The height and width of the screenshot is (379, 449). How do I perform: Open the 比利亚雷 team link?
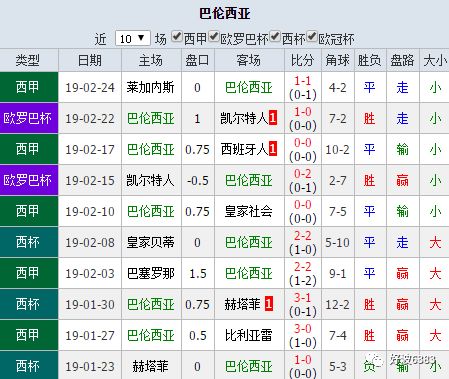249,335
